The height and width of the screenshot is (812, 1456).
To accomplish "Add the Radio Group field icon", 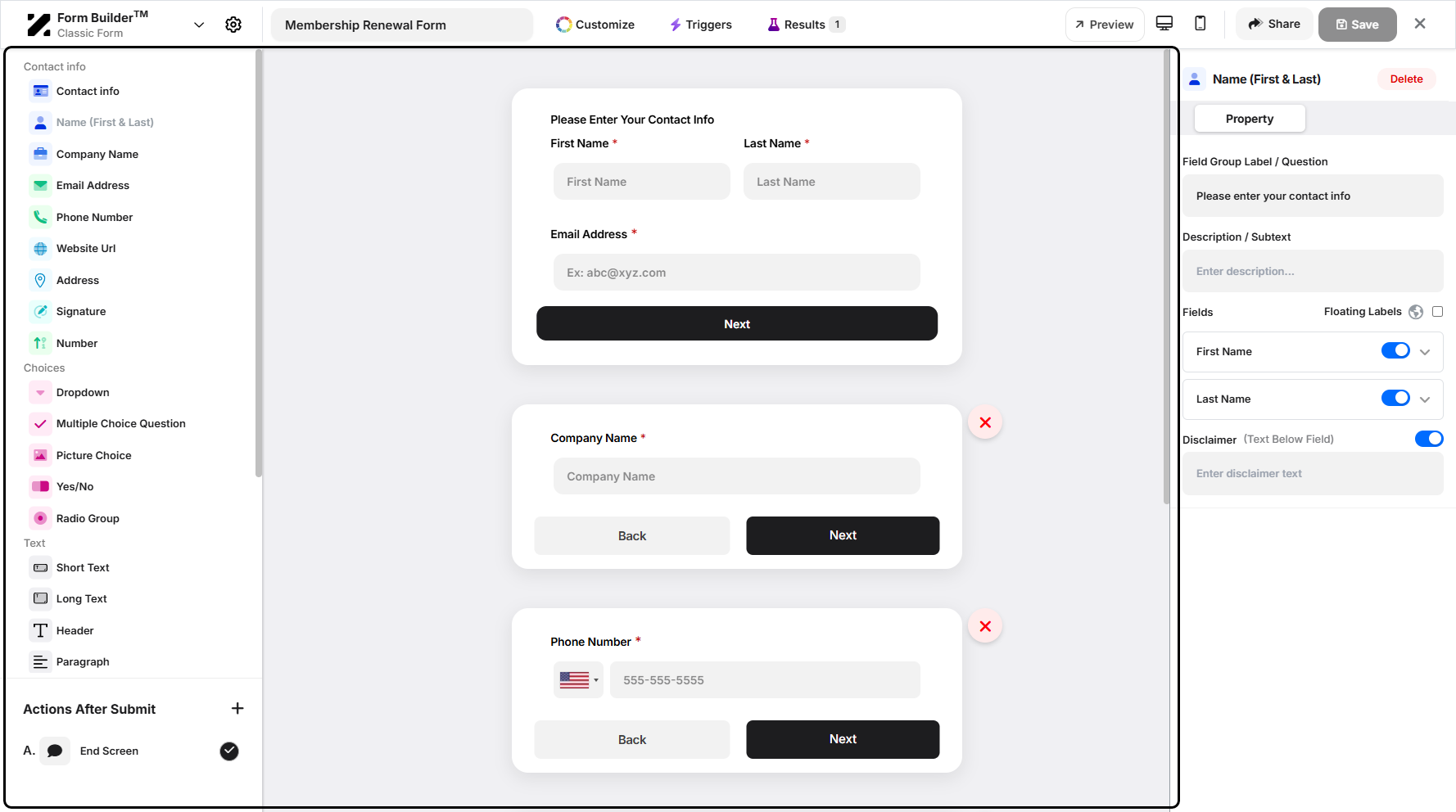I will pyautogui.click(x=40, y=518).
